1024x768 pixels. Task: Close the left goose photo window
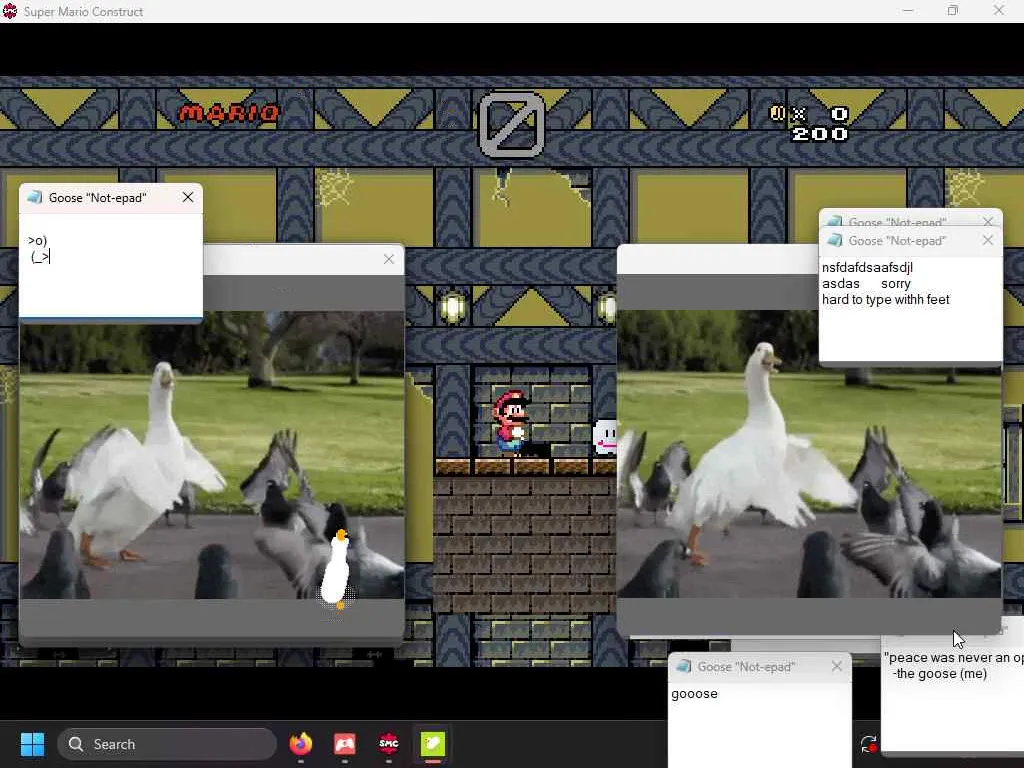point(389,259)
